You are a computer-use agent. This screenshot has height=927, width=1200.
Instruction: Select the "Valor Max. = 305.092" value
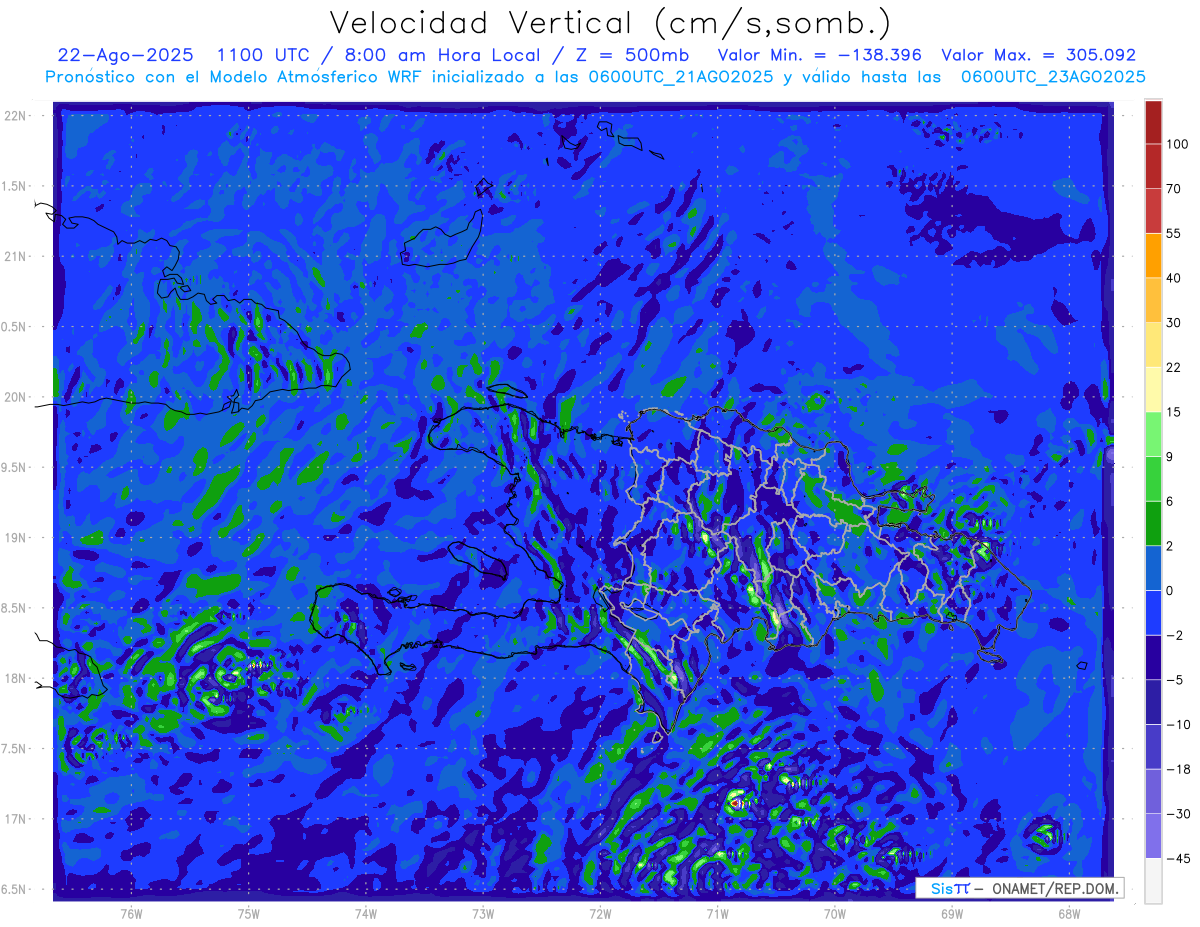pos(1039,55)
